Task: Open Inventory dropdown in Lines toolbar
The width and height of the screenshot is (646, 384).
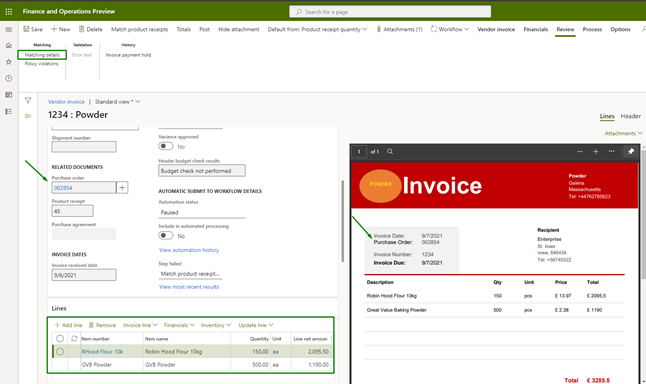Action: [x=216, y=325]
